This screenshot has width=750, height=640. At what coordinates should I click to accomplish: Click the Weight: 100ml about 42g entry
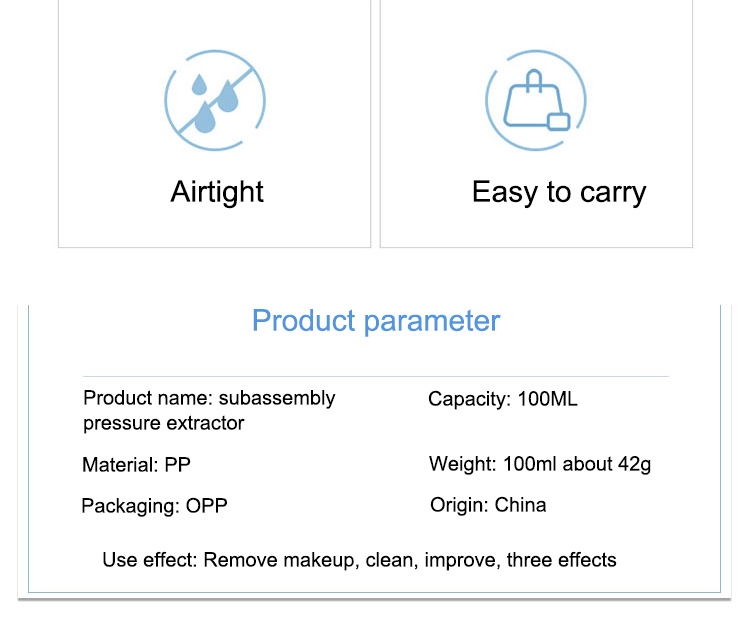540,464
